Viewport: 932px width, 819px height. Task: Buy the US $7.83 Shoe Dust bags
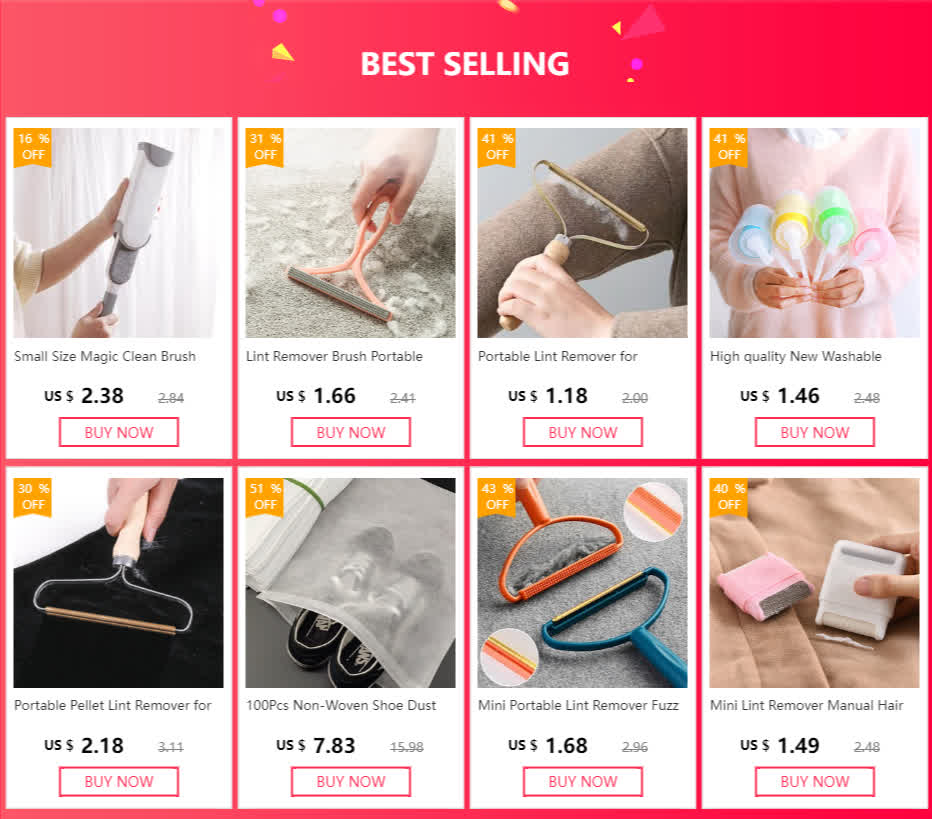click(351, 782)
